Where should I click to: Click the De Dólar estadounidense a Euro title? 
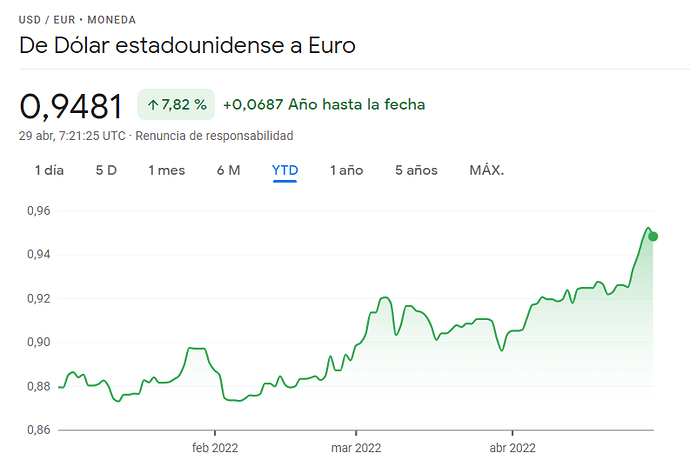187,46
